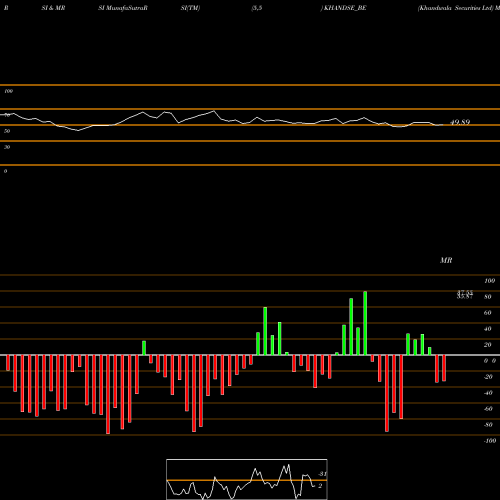Image resolution: width=500 pixels, height=500 pixels.
Task: Click the "30" label in RSI panel
Action: 7,147
